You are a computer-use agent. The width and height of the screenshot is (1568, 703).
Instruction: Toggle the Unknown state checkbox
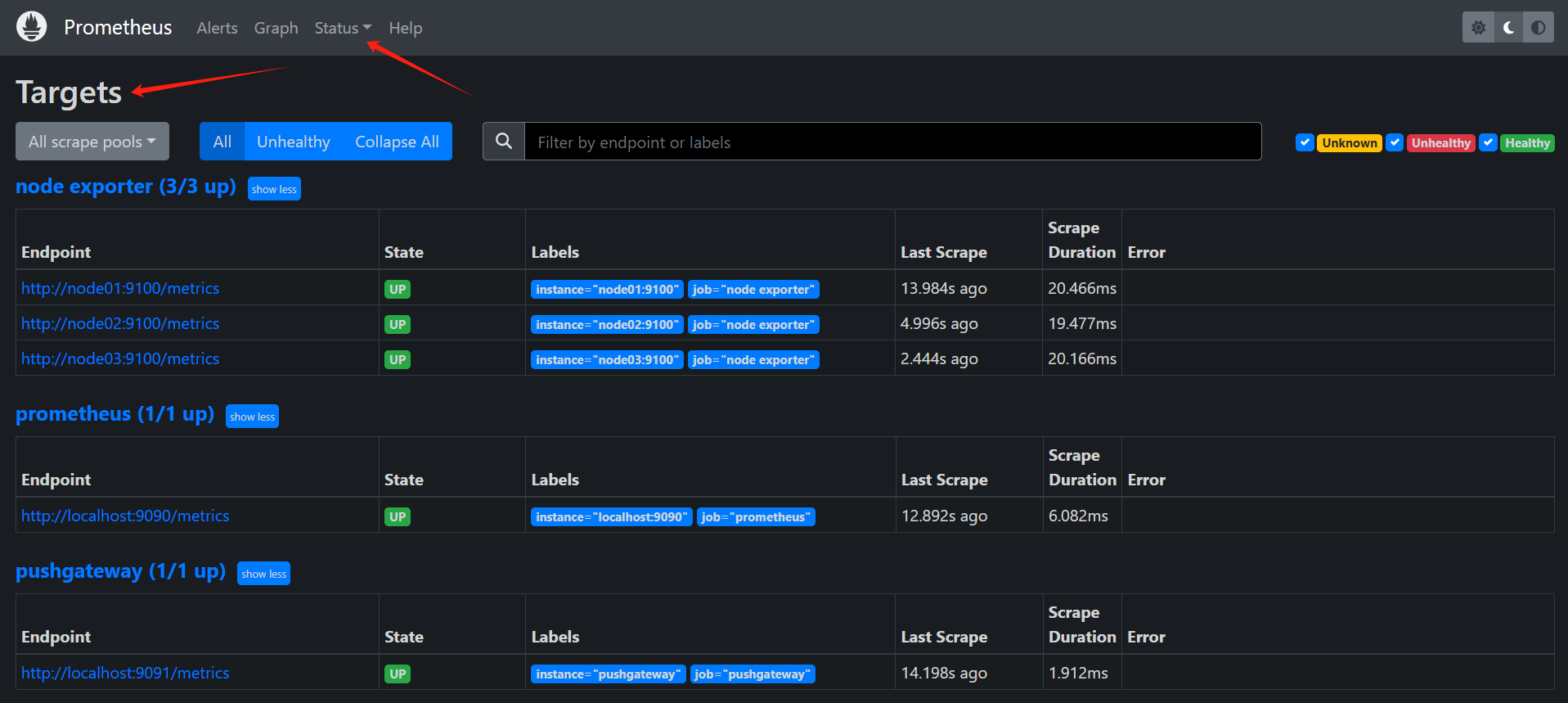click(1305, 142)
